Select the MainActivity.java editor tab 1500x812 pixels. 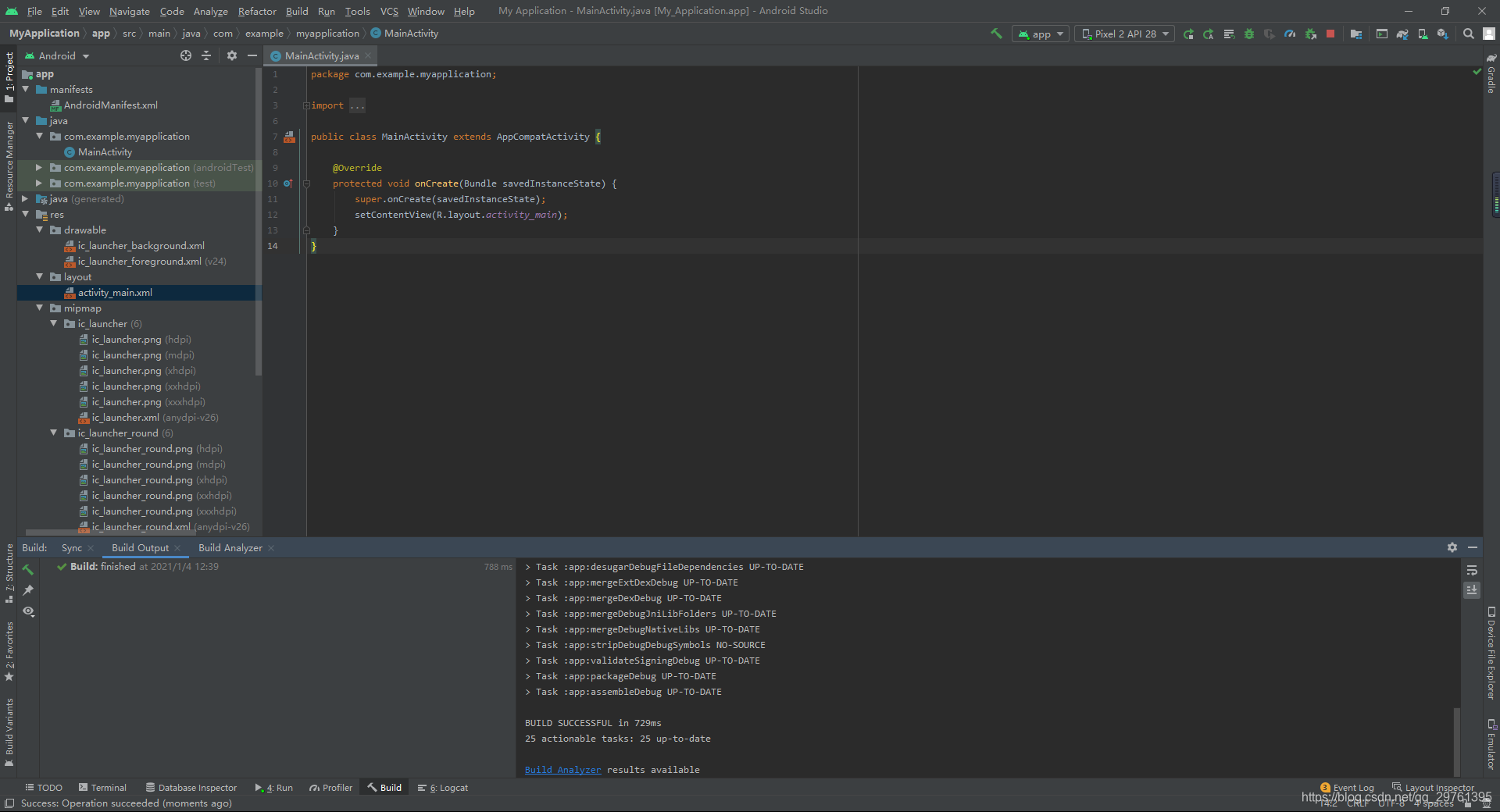click(321, 55)
